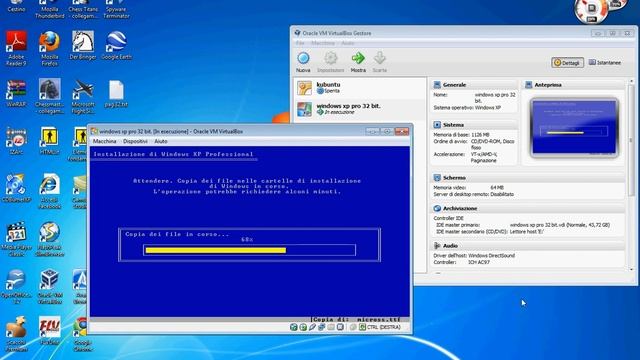Open the SlimBrowser desktop shortcut

pyautogui.click(x=49, y=239)
